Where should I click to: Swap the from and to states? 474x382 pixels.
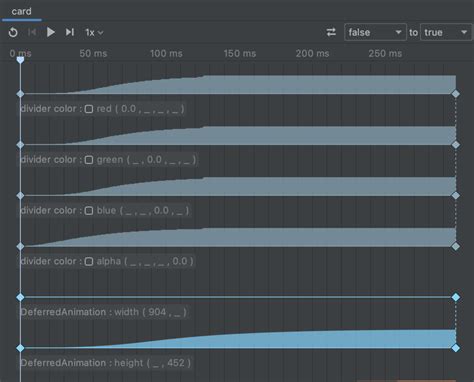click(x=331, y=32)
